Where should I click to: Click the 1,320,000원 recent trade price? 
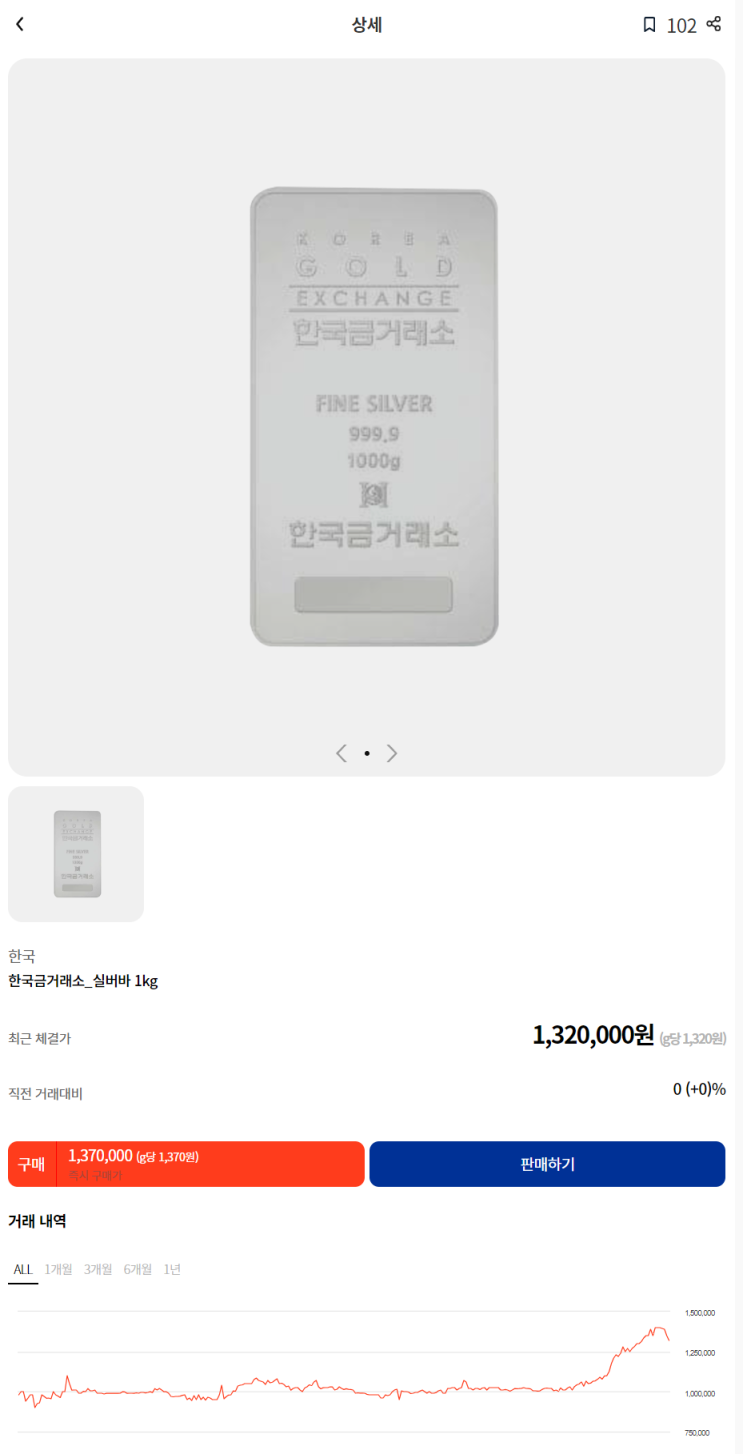click(593, 1035)
